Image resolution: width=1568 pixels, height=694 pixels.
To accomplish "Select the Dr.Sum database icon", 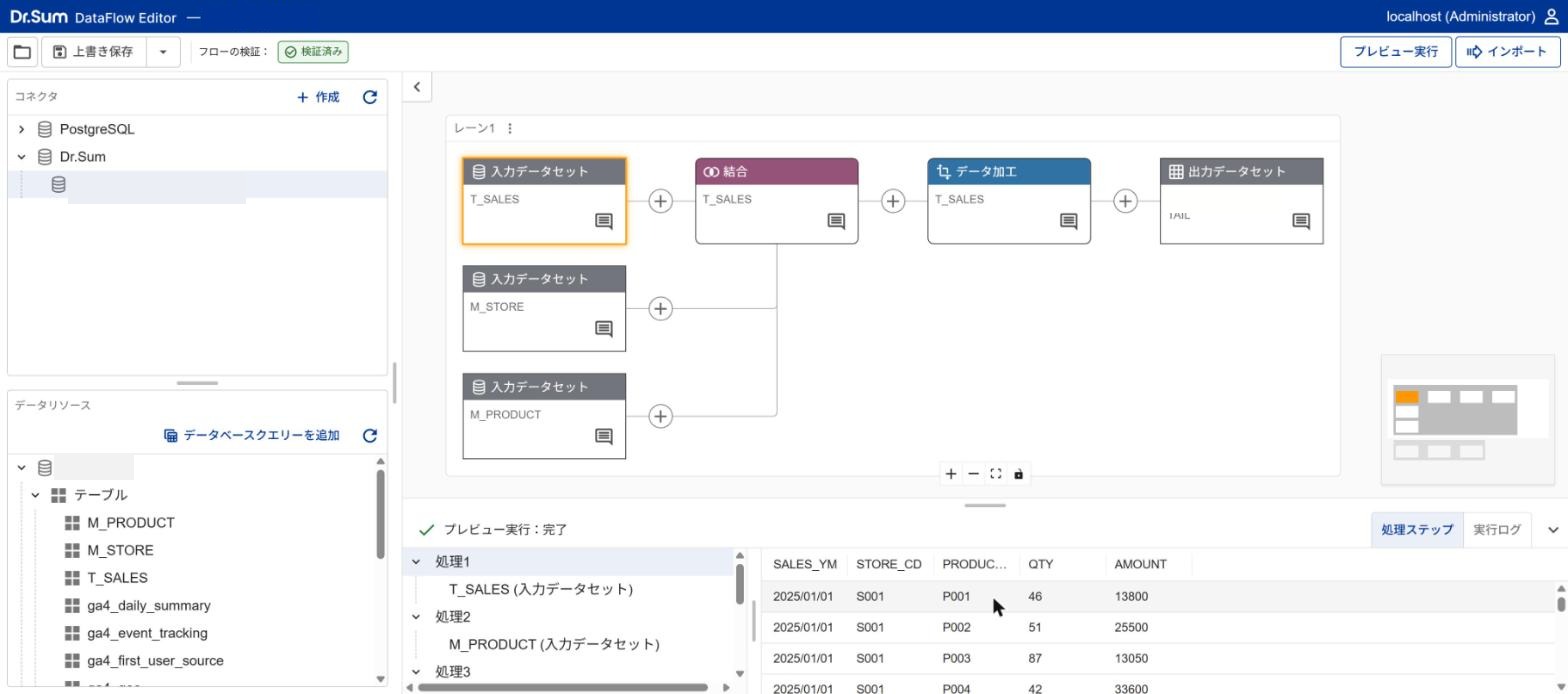I will 45,157.
